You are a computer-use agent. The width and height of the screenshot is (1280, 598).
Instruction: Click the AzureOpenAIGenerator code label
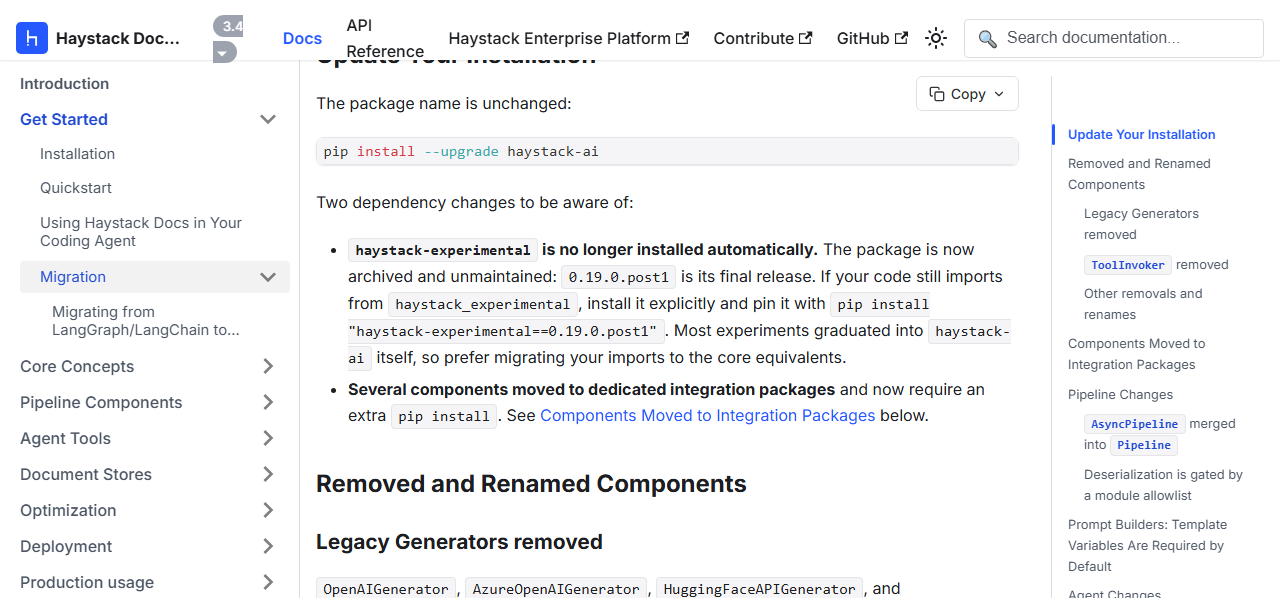click(556, 589)
